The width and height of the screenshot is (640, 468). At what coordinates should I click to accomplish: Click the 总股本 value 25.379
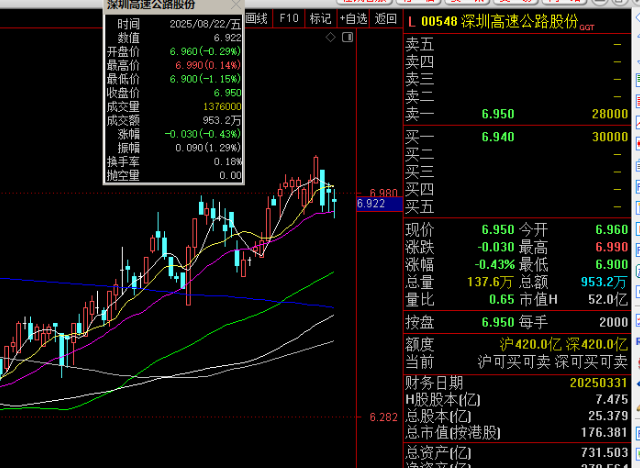(x=608, y=416)
